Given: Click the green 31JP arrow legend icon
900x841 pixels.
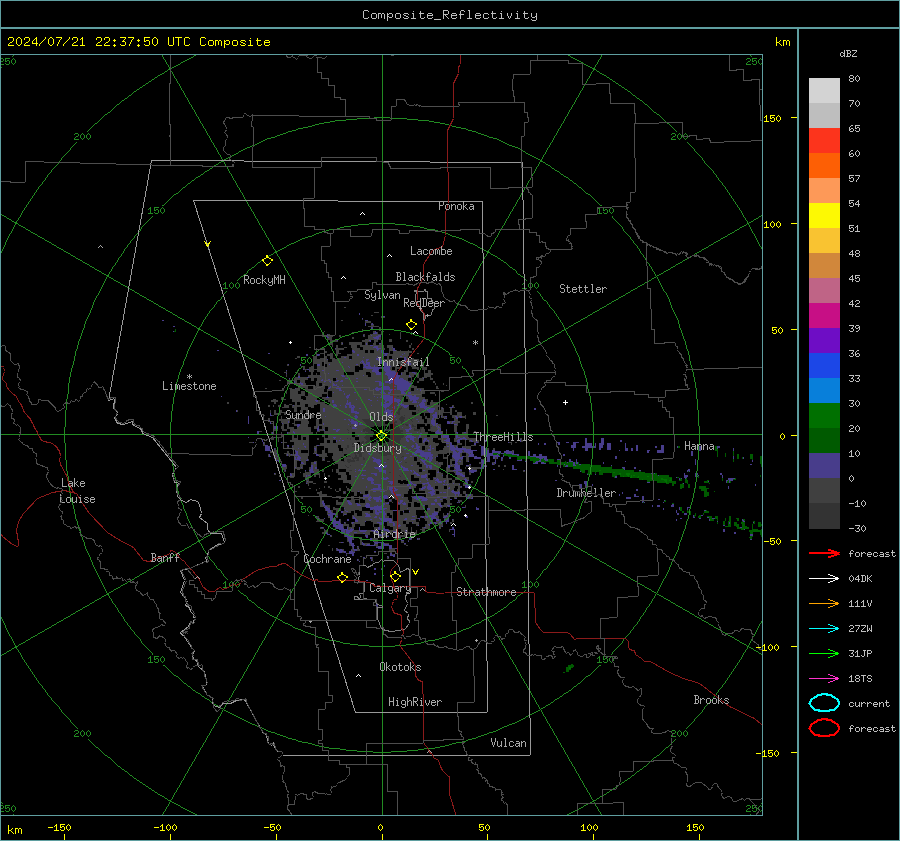Looking at the screenshot, I should click(824, 653).
